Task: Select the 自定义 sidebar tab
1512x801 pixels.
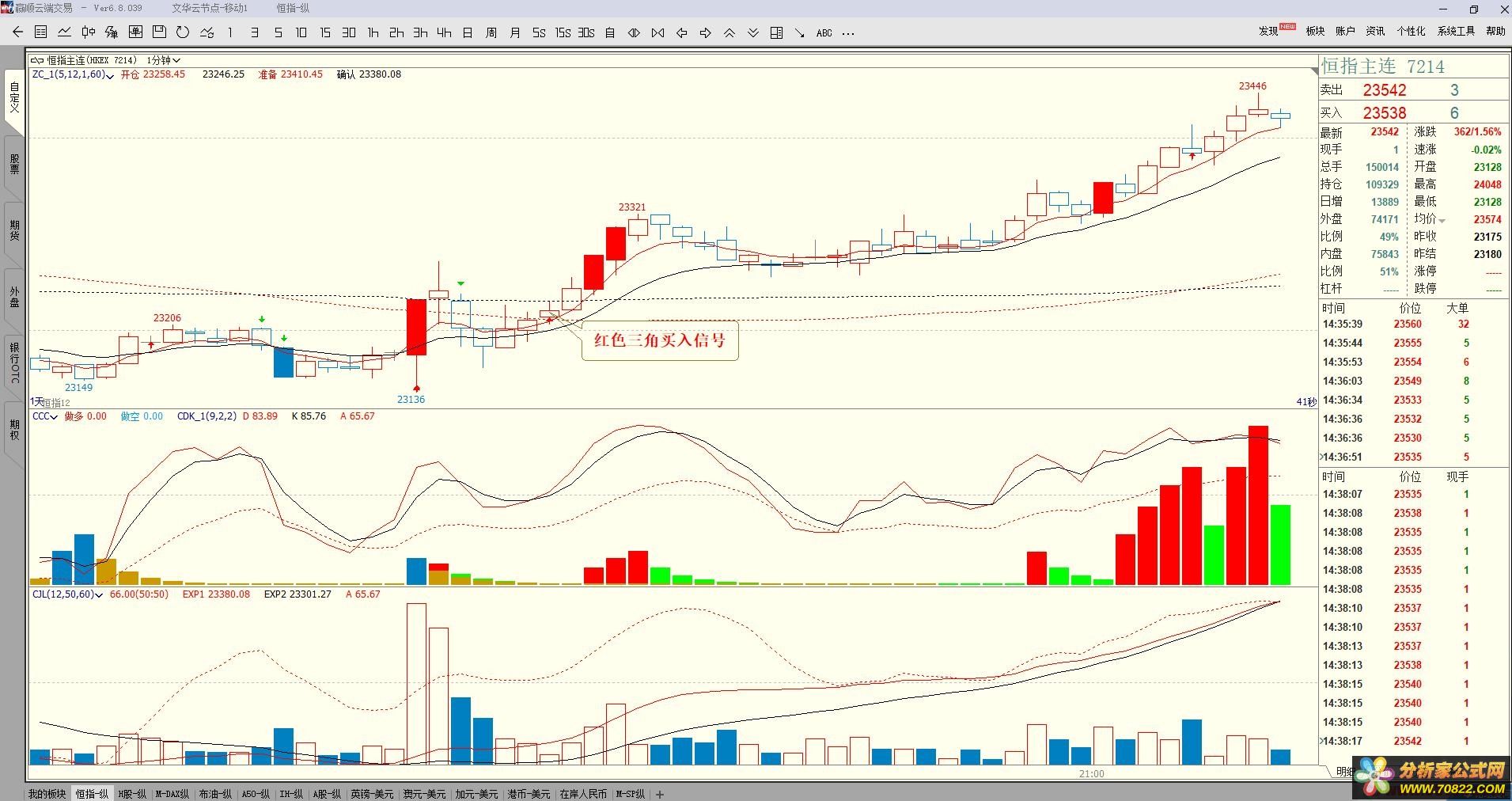Action: coord(14,98)
